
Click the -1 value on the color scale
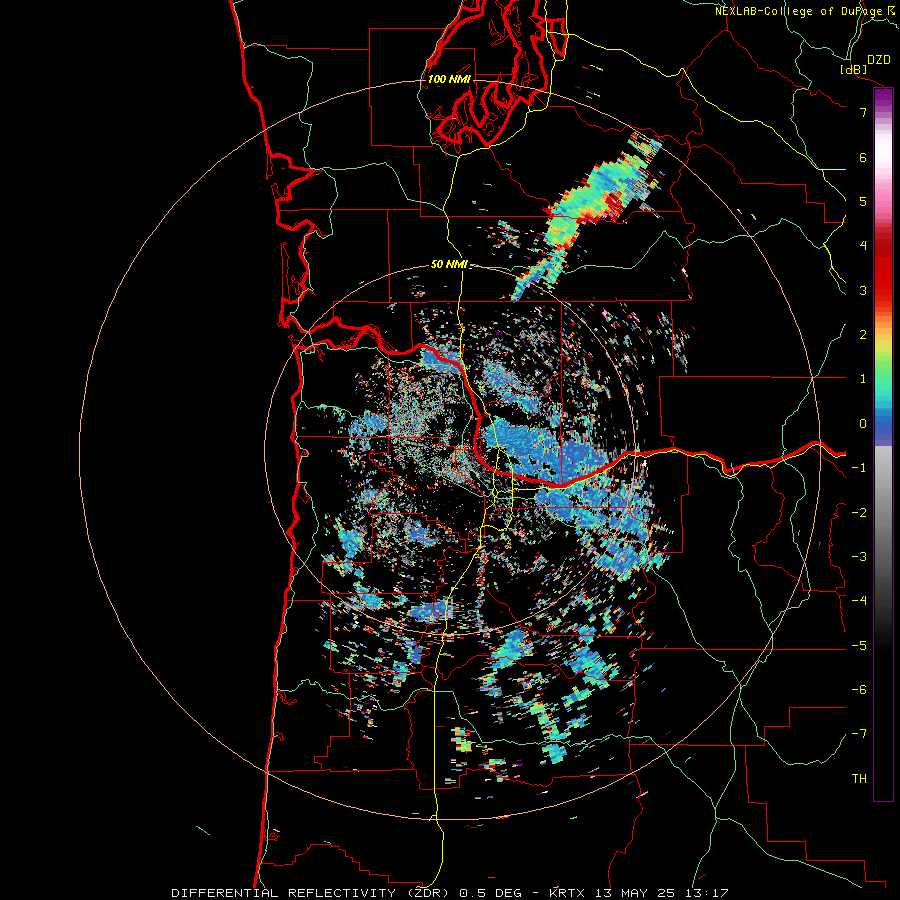[859, 468]
